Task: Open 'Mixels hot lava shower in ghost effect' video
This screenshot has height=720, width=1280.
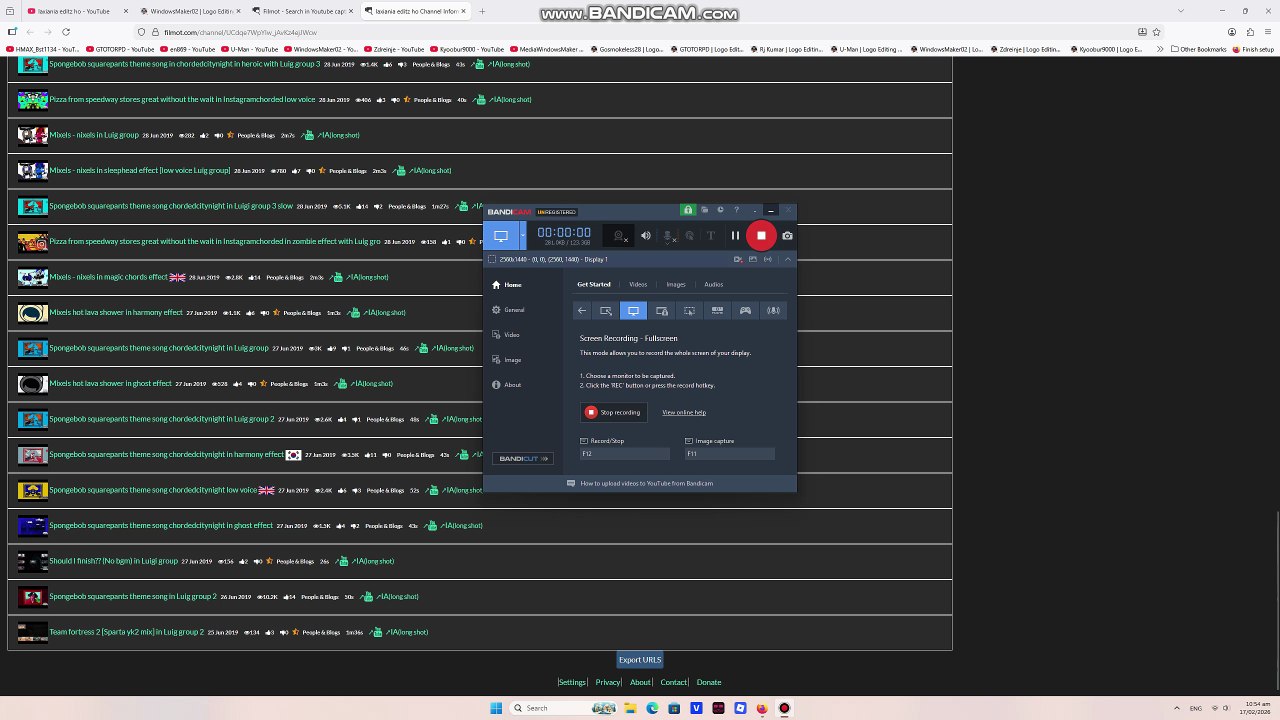Action: 110,384
